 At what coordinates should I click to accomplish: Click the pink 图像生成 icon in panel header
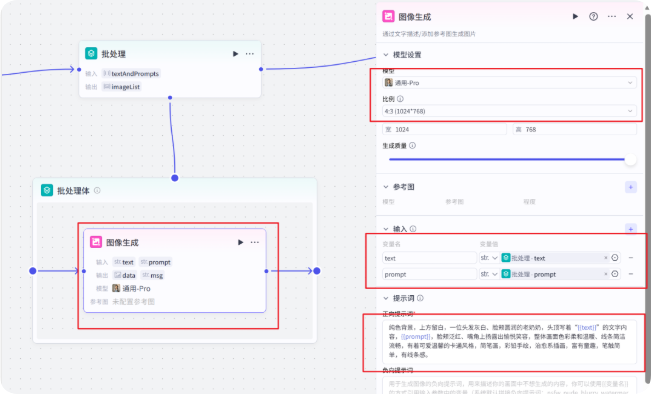tap(388, 17)
